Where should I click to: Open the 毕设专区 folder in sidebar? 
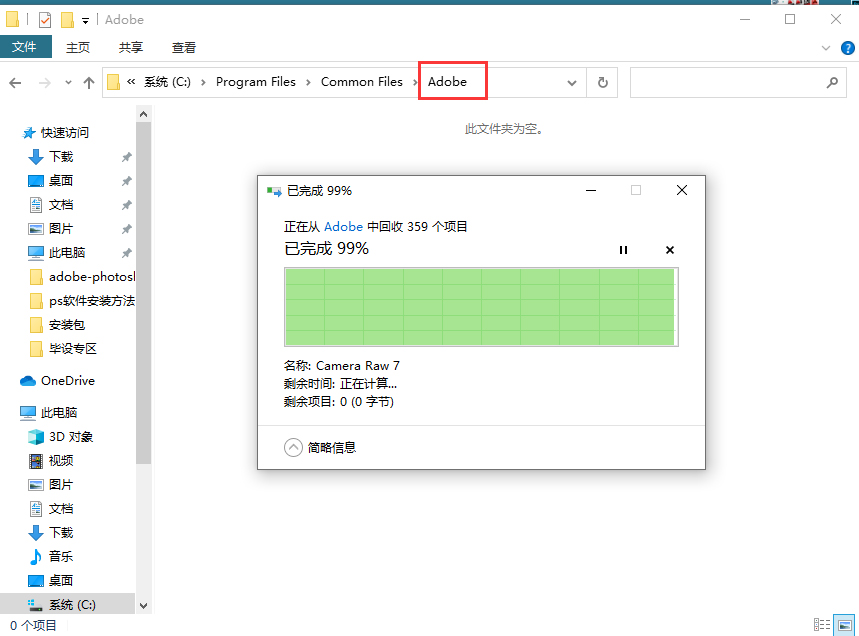[72, 349]
